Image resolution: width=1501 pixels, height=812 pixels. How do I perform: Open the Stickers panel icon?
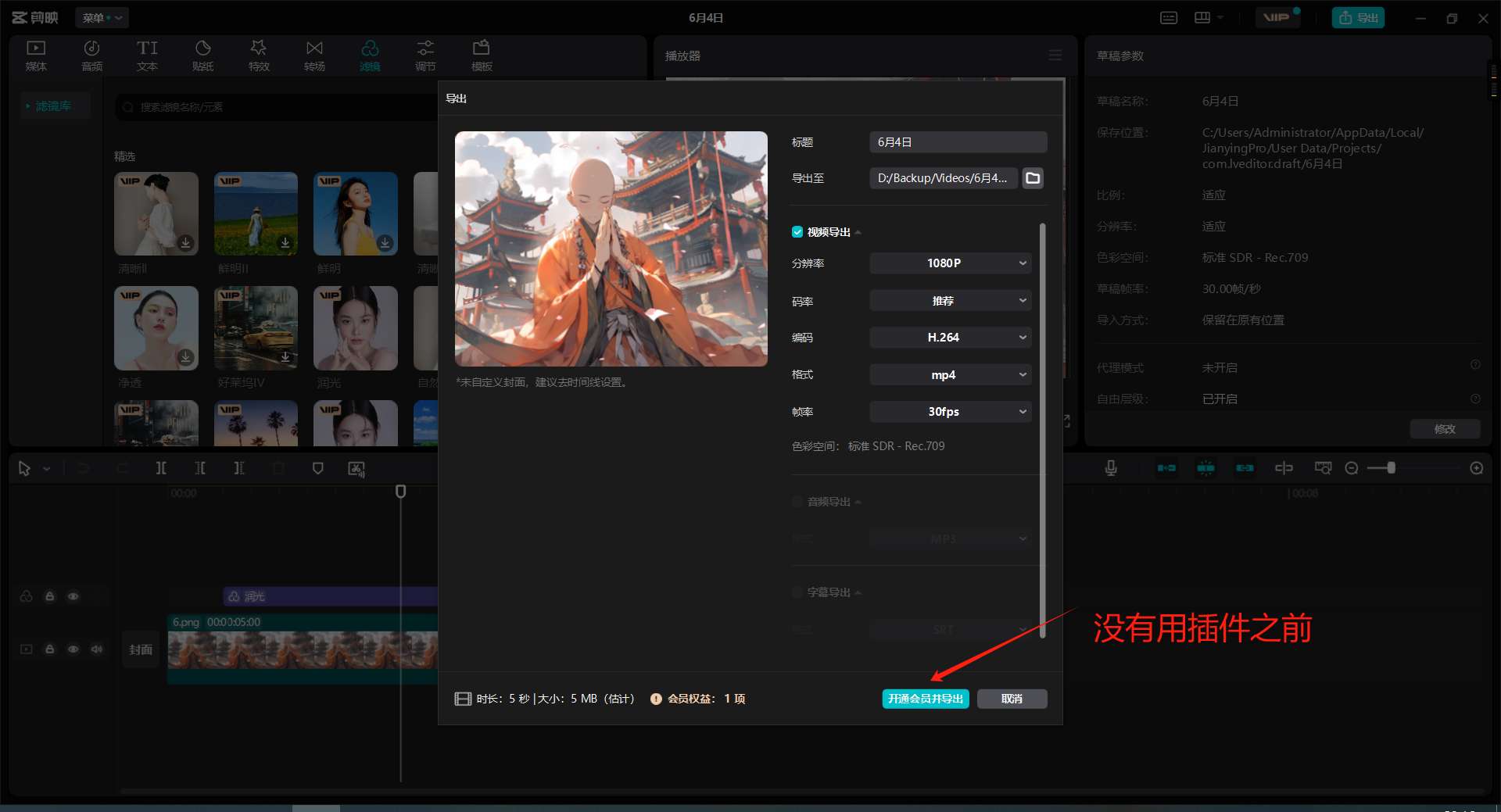tap(202, 55)
